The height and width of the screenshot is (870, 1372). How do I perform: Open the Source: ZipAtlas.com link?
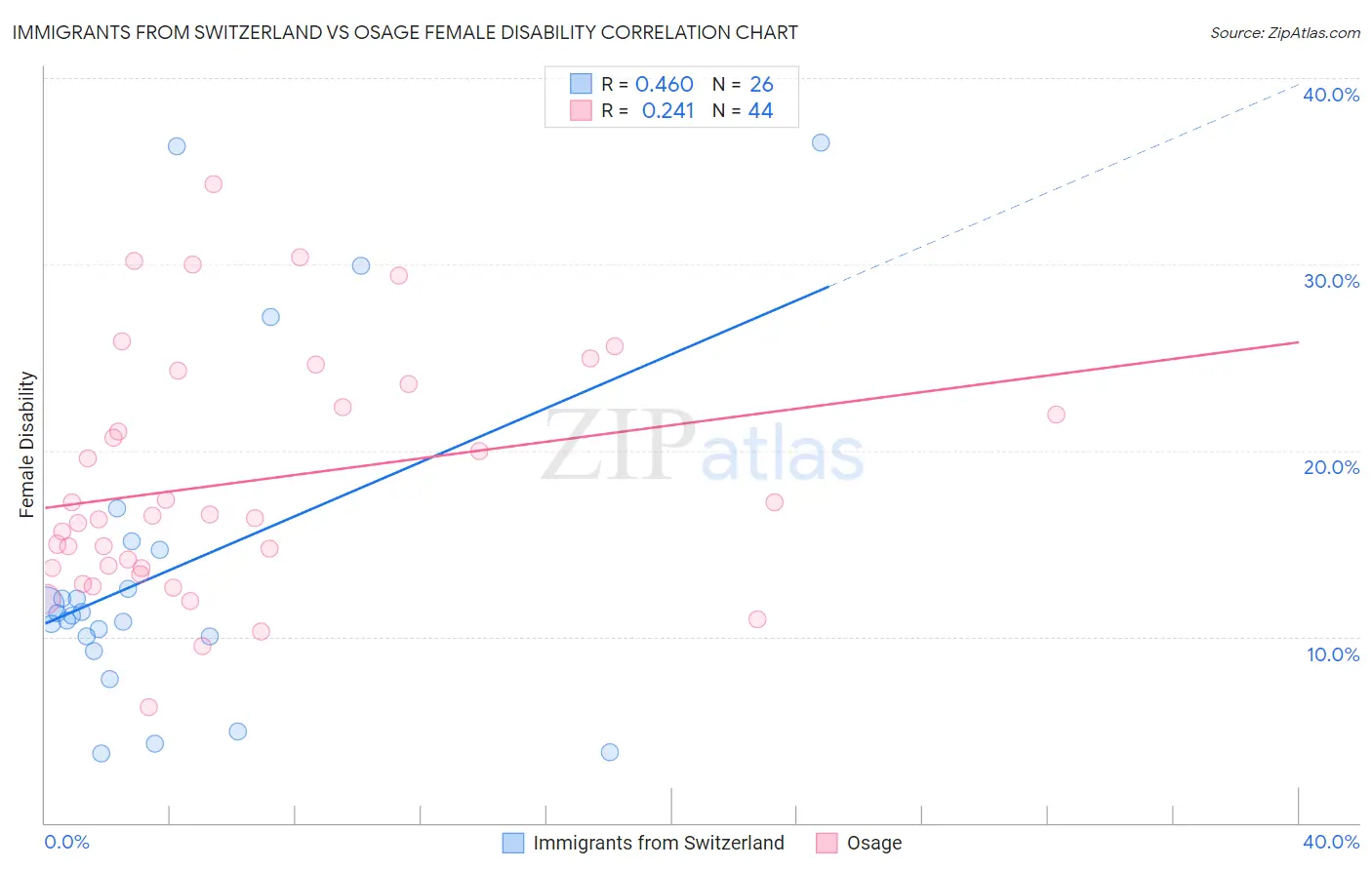coord(1285,32)
